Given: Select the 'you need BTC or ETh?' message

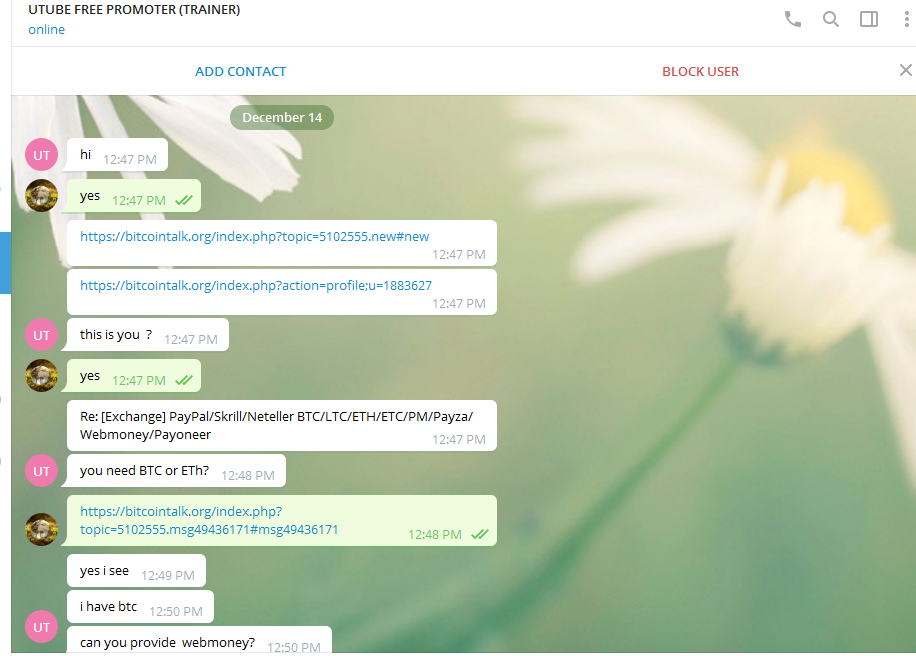Looking at the screenshot, I should click(176, 471).
